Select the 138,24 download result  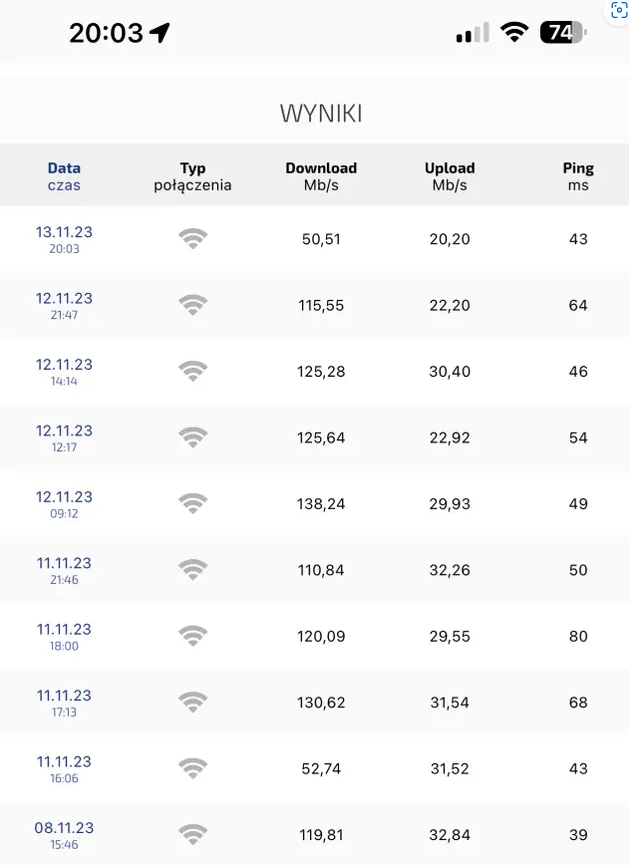(321, 504)
